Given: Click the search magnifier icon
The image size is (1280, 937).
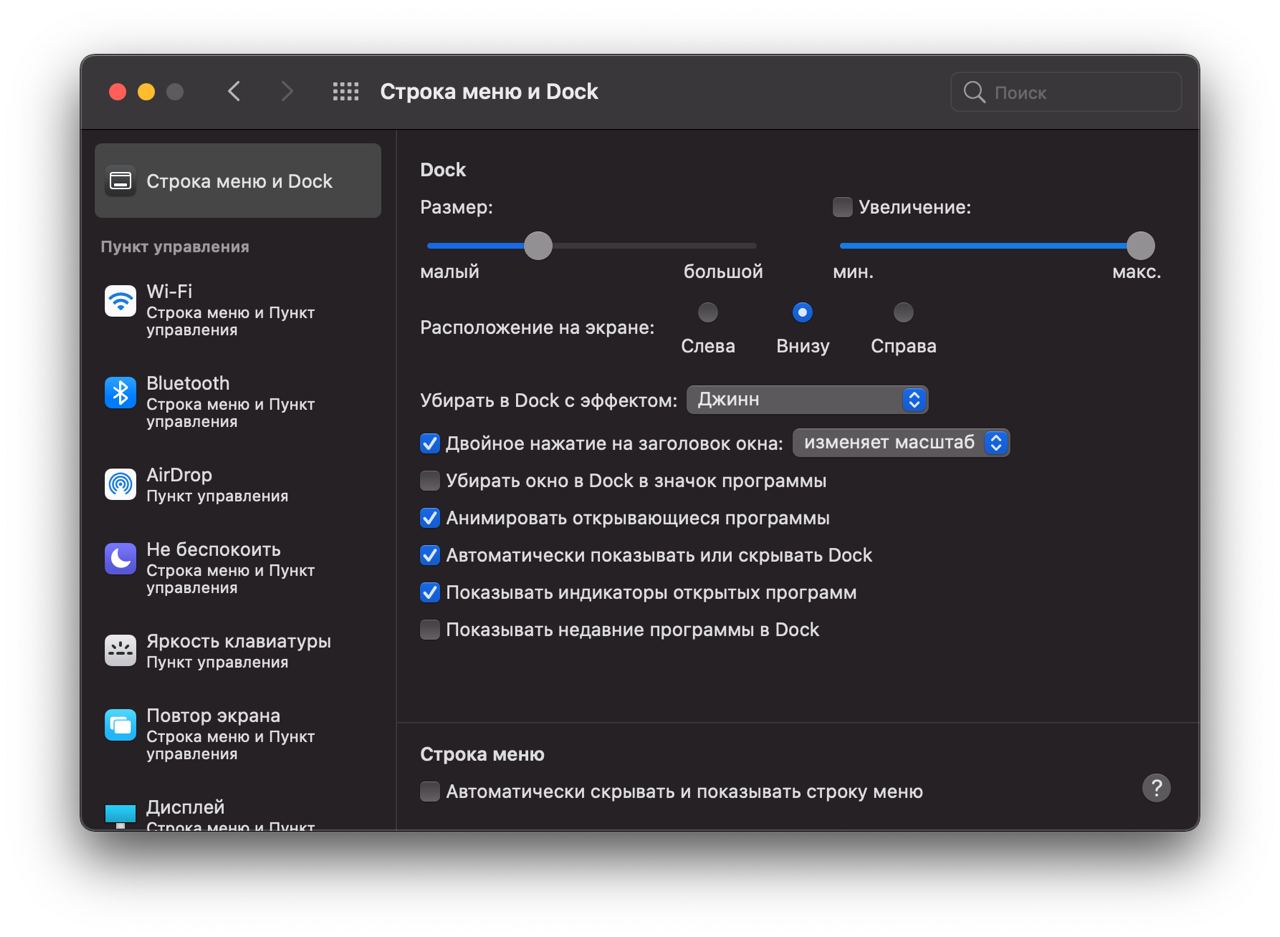Looking at the screenshot, I should tap(974, 92).
